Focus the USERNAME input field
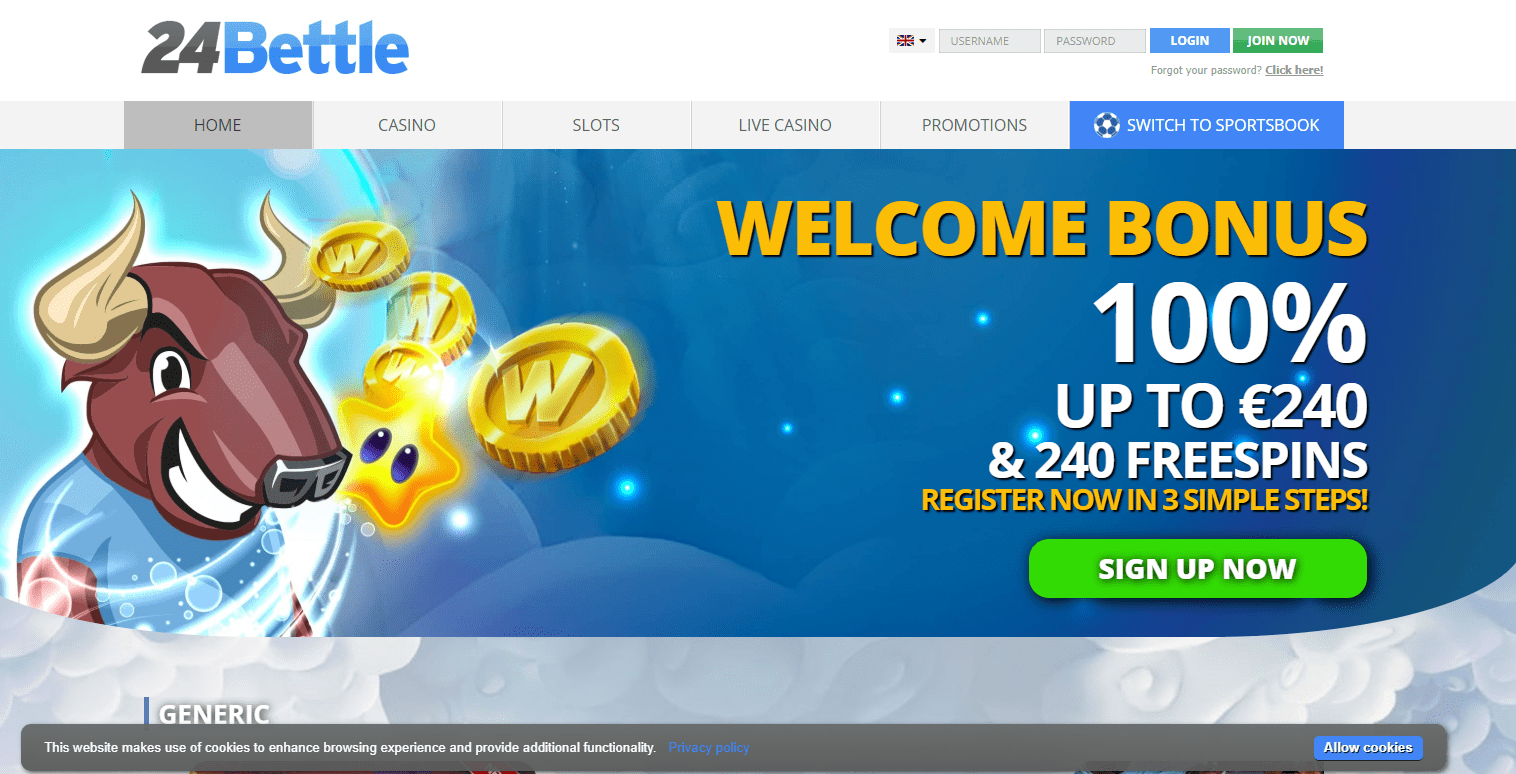 tap(990, 41)
